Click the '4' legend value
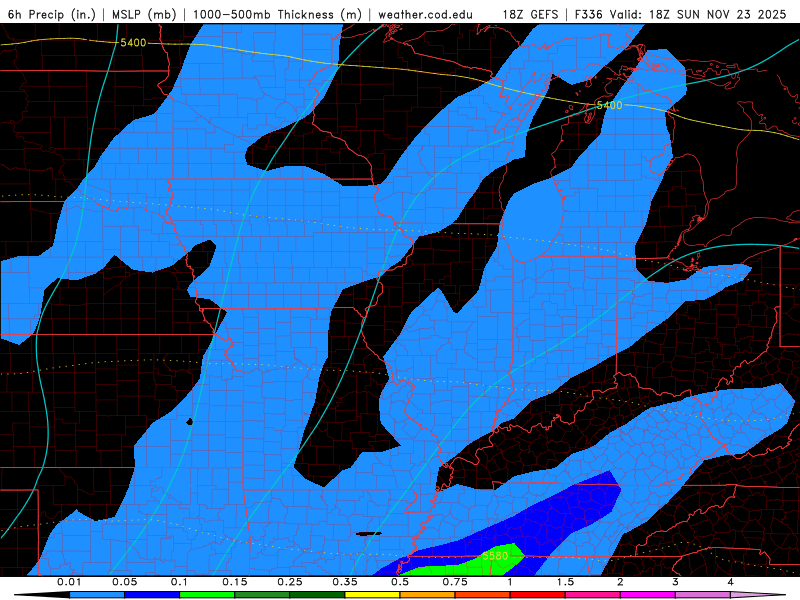The image size is (800, 600). point(730,582)
